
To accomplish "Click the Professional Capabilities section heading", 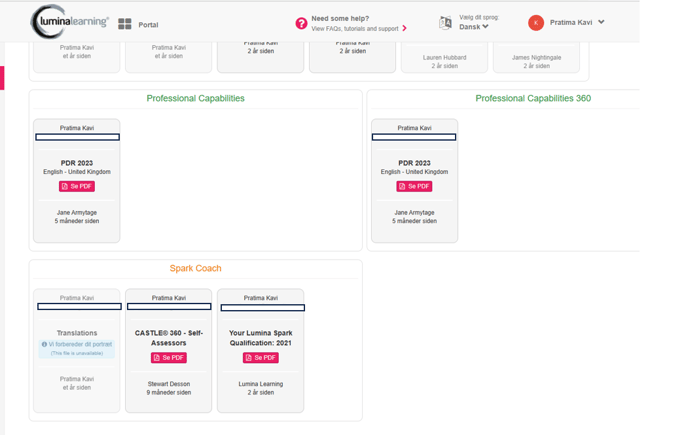I will pos(196,98).
